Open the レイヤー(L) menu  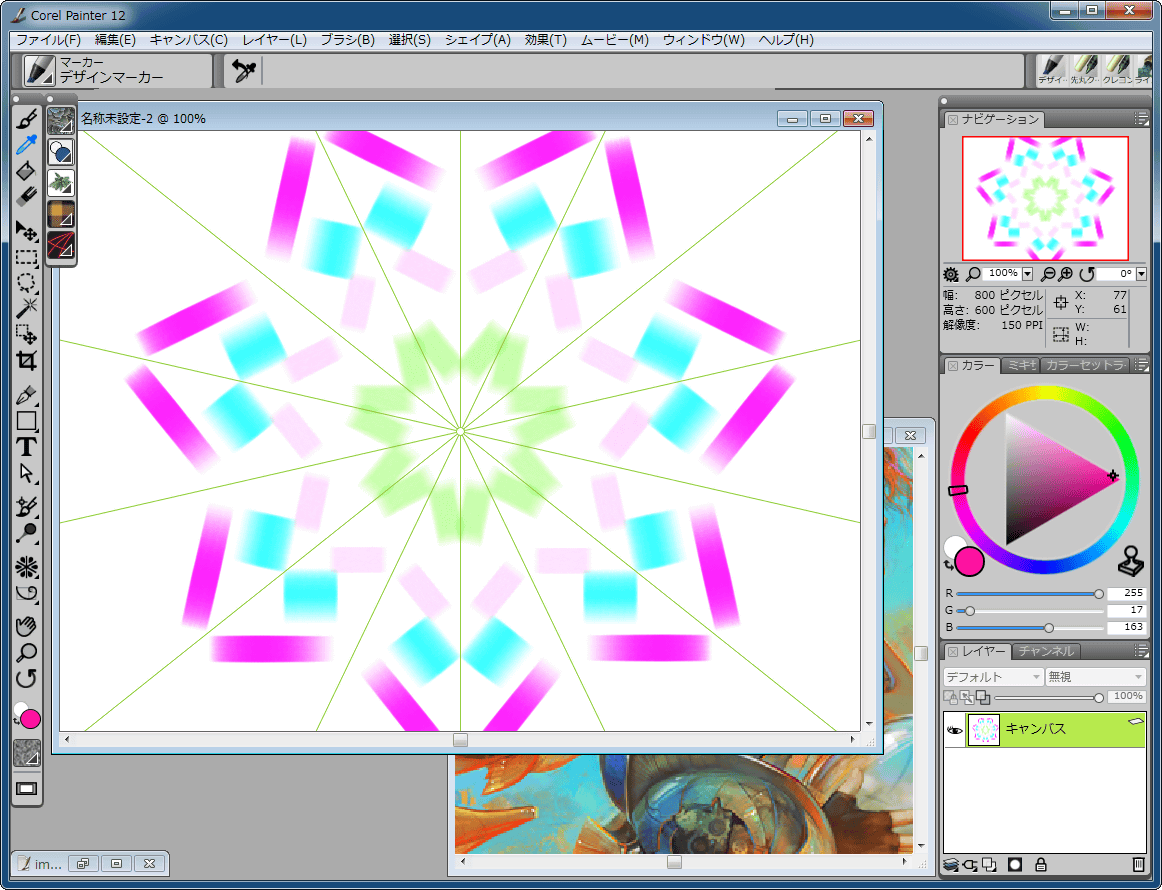[274, 40]
